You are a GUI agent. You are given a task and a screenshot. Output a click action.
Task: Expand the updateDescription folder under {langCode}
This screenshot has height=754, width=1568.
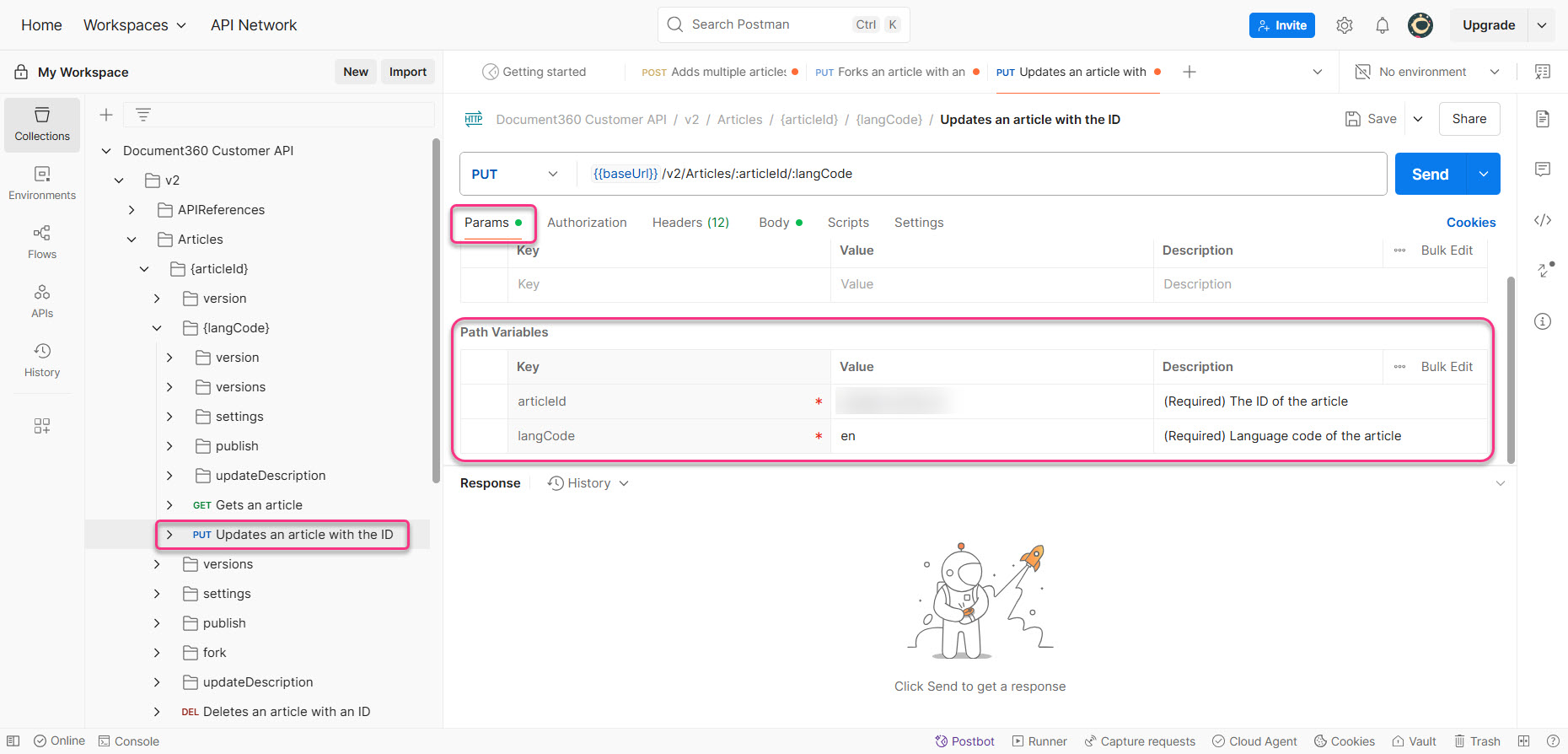pos(169,476)
